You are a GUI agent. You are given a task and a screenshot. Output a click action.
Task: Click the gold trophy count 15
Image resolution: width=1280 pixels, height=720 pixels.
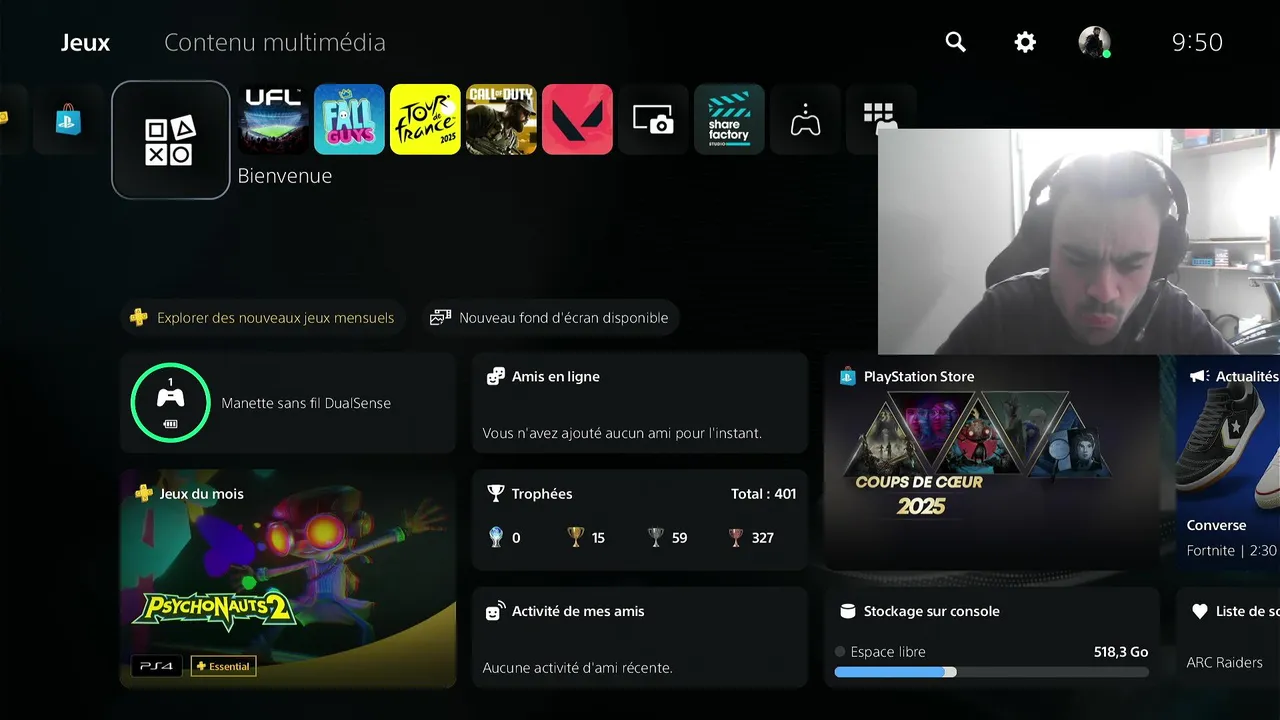[586, 538]
